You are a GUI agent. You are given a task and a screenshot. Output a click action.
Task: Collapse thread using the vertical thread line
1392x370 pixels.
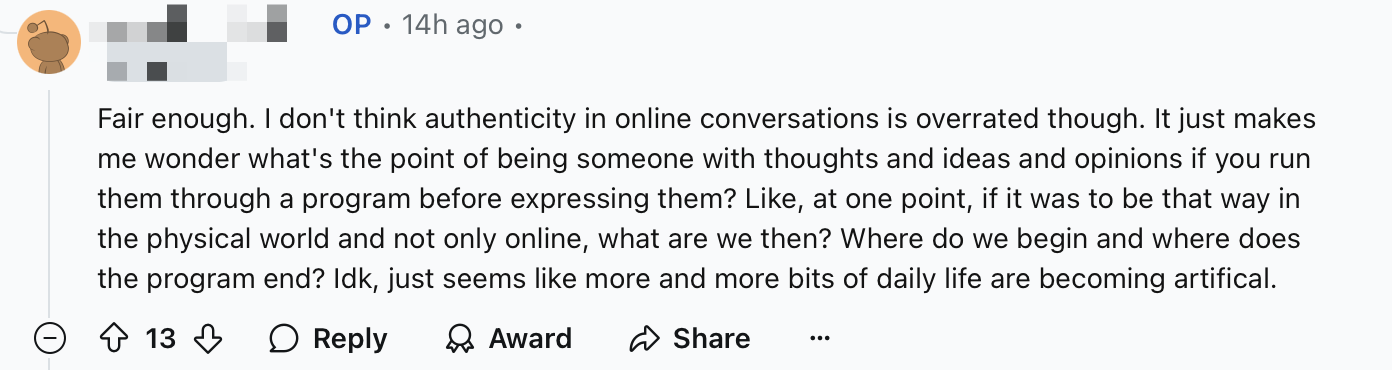[50, 200]
